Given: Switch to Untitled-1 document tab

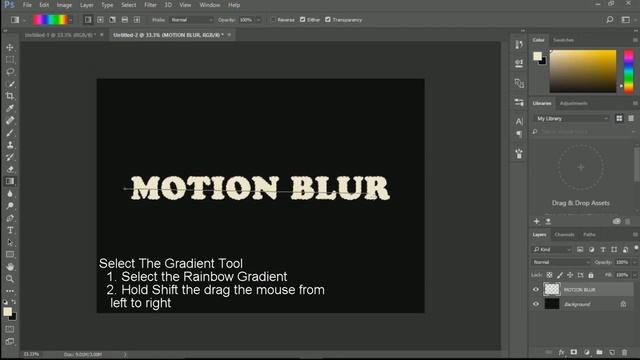Looking at the screenshot, I should coord(60,35).
